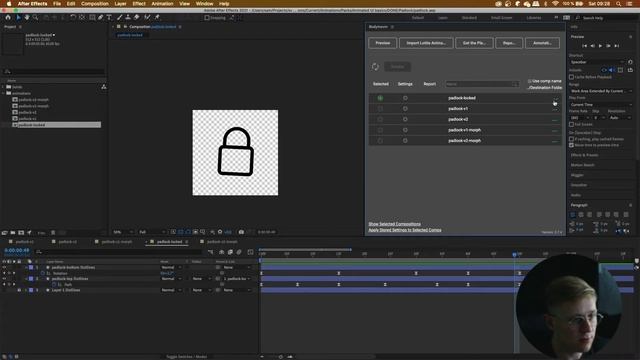
Task: Toggle selection circle for padlock-v1-morph
Action: (380, 130)
